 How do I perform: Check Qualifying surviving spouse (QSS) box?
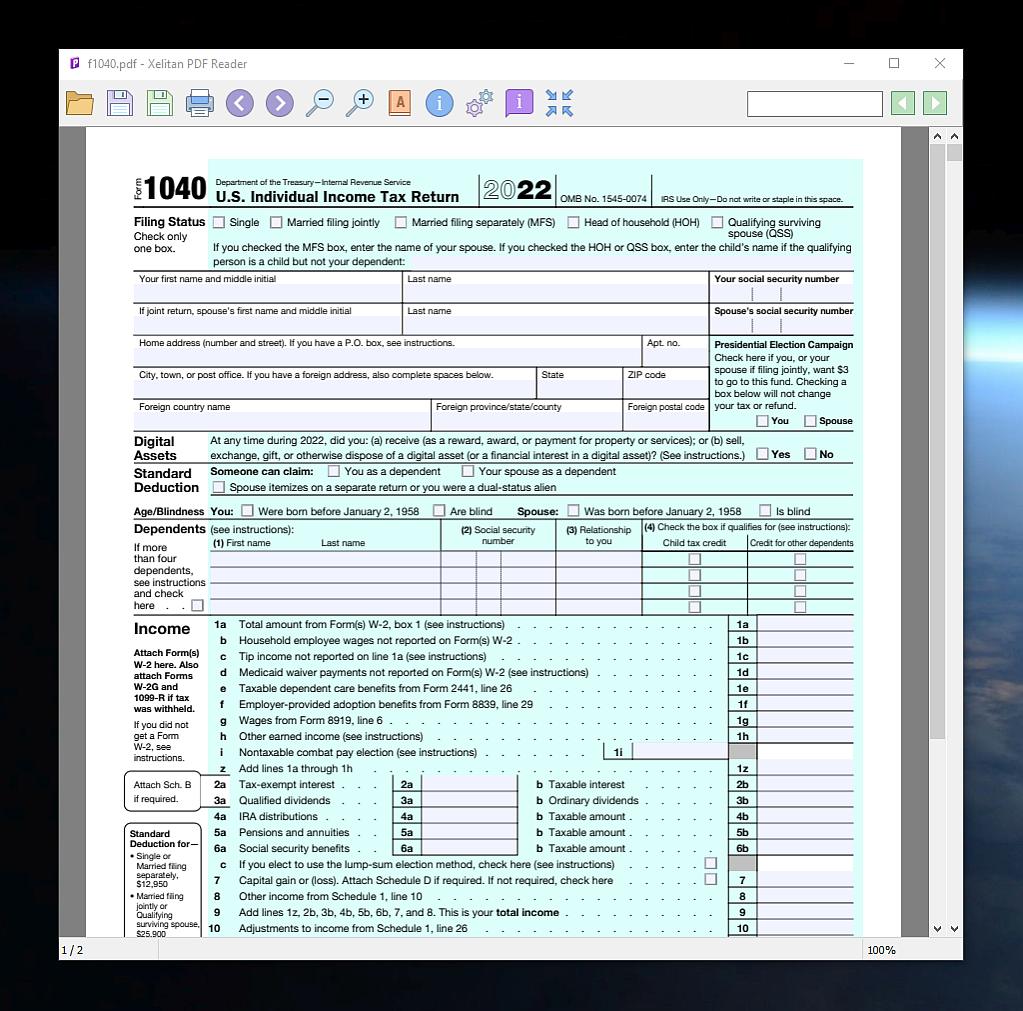point(717,222)
